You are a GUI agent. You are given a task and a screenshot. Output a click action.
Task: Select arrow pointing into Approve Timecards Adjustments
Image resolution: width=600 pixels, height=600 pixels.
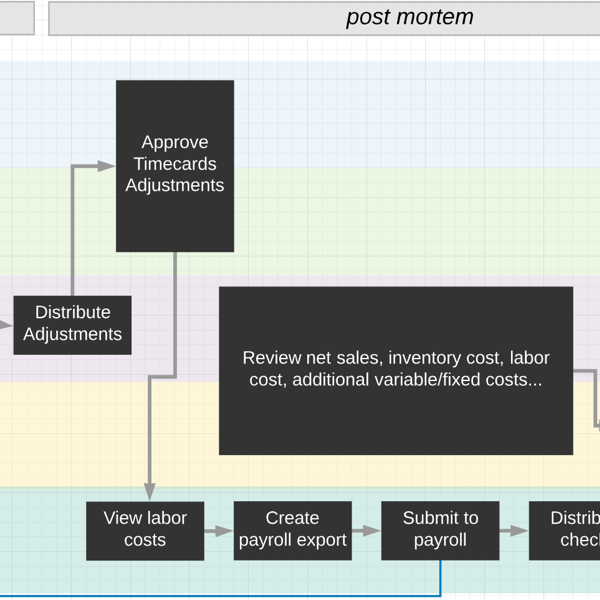(95, 166)
